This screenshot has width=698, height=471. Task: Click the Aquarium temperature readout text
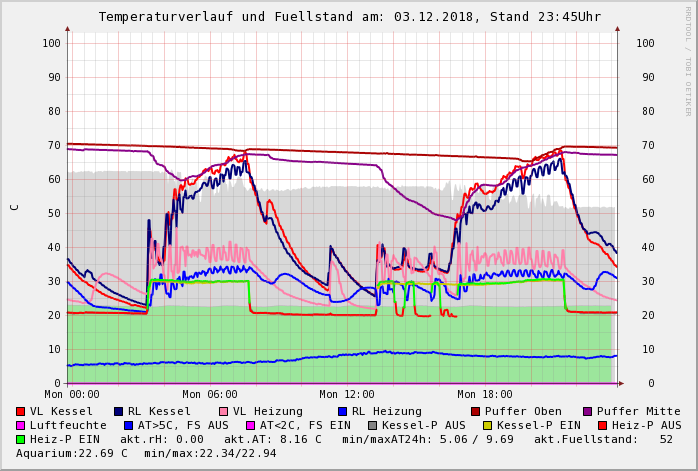(x=72, y=453)
